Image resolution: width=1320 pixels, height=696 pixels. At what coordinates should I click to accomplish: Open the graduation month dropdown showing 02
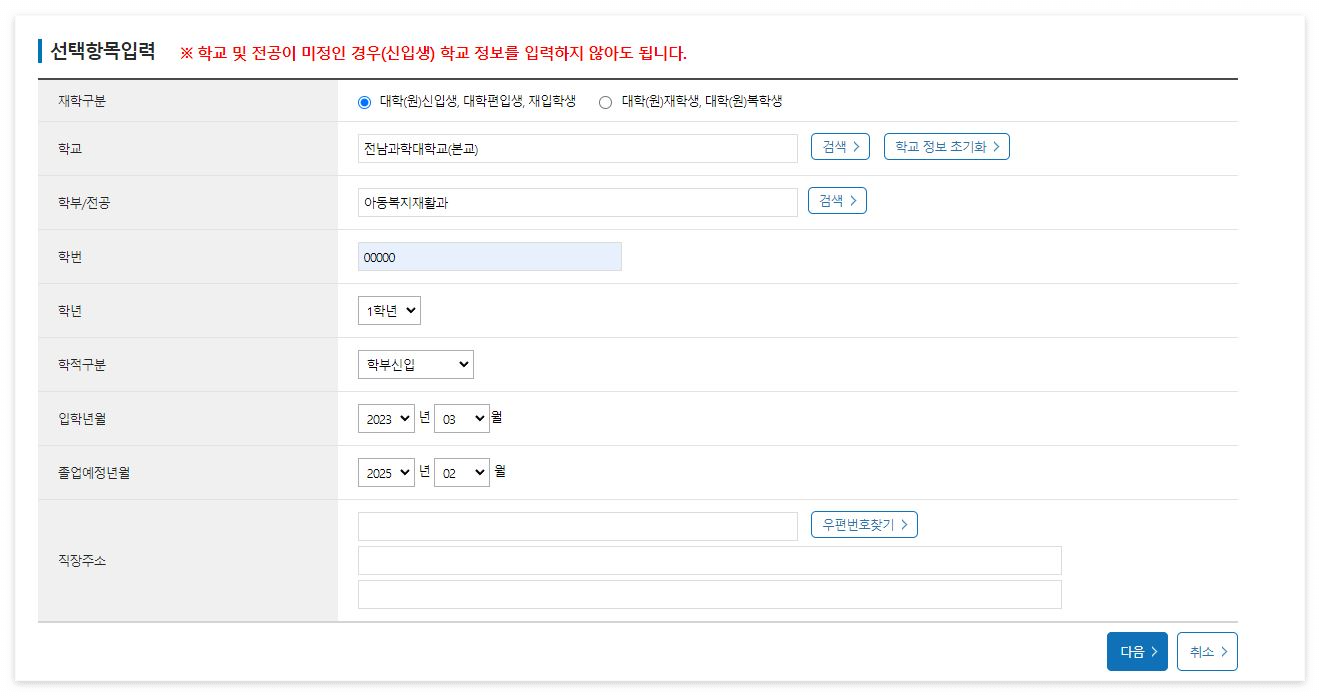[x=460, y=472]
